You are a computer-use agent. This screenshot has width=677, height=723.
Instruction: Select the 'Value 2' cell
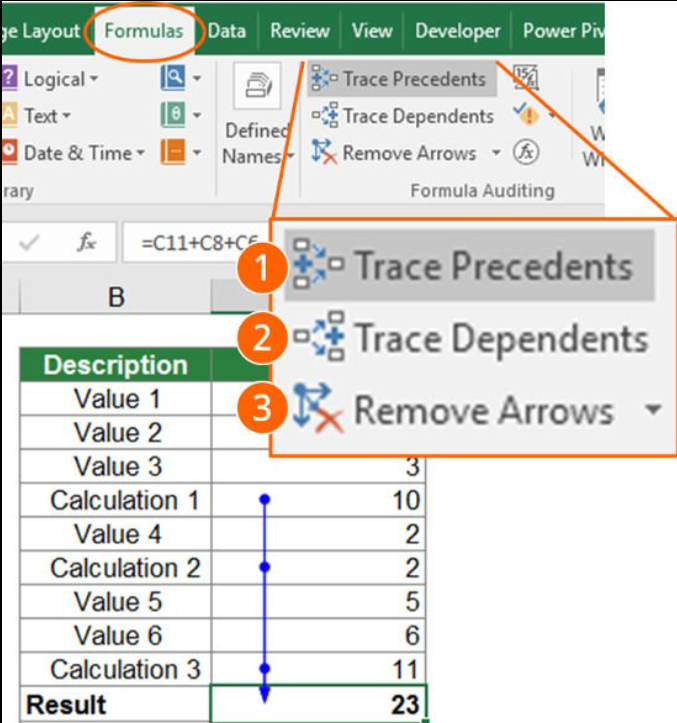coord(116,433)
